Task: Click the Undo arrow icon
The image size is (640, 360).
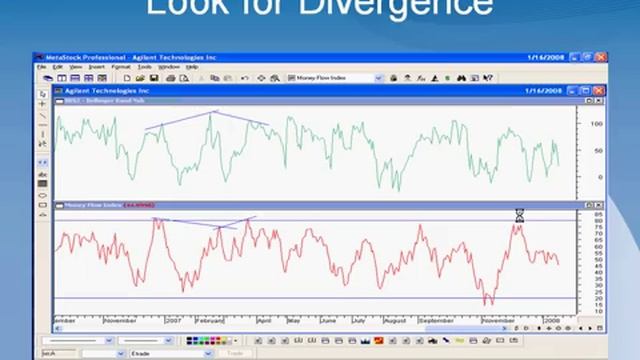Action: pos(245,78)
